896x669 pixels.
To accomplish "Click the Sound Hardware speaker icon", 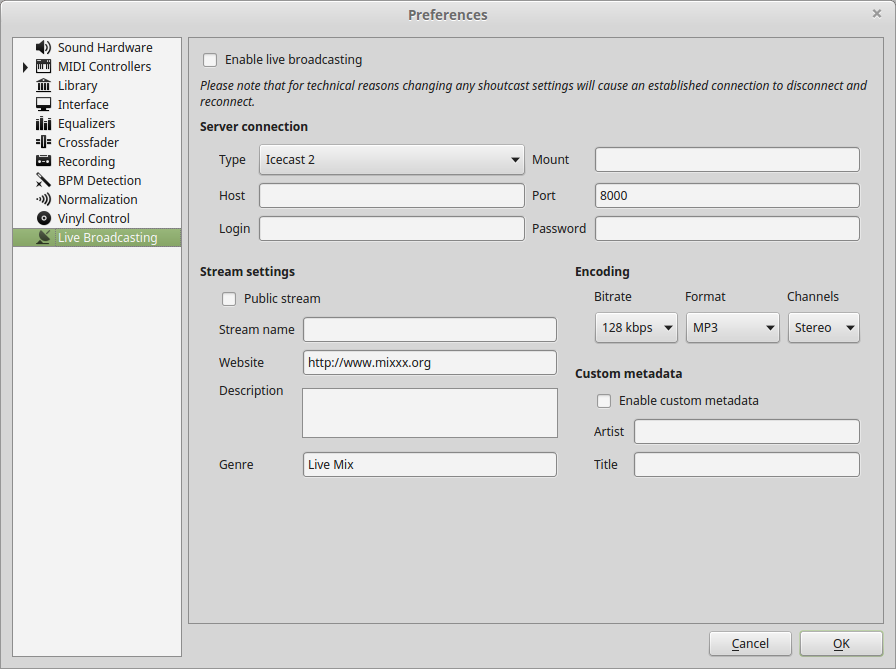I will pyautogui.click(x=43, y=48).
